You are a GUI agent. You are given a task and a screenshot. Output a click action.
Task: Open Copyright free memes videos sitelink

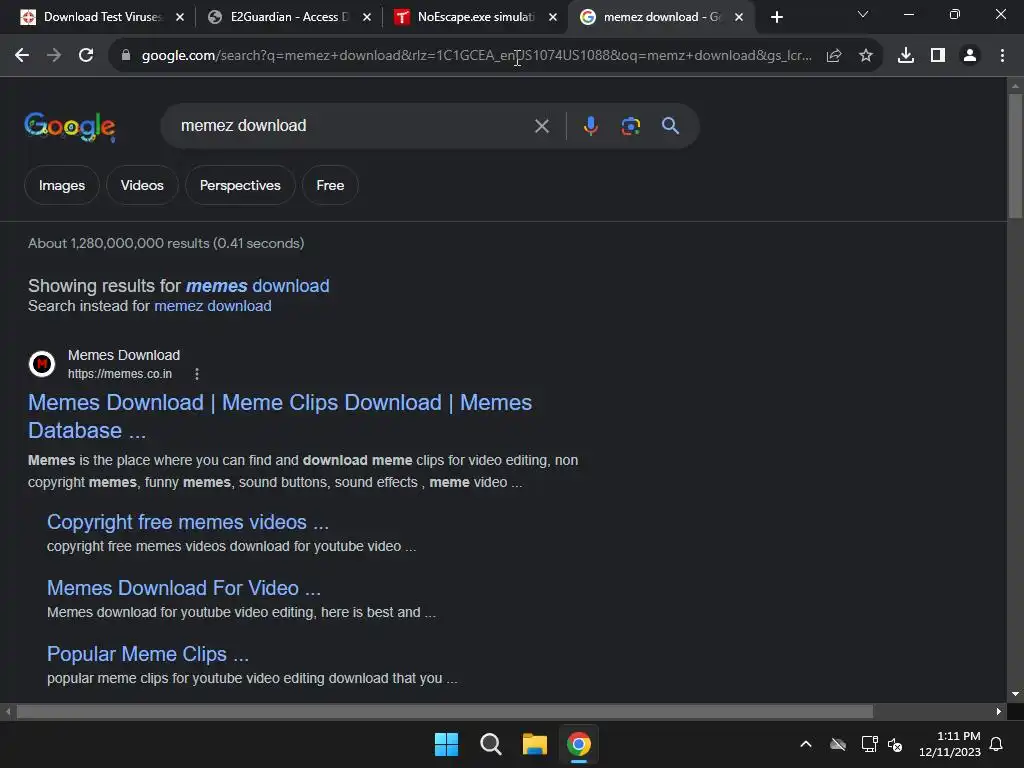pyautogui.click(x=187, y=522)
